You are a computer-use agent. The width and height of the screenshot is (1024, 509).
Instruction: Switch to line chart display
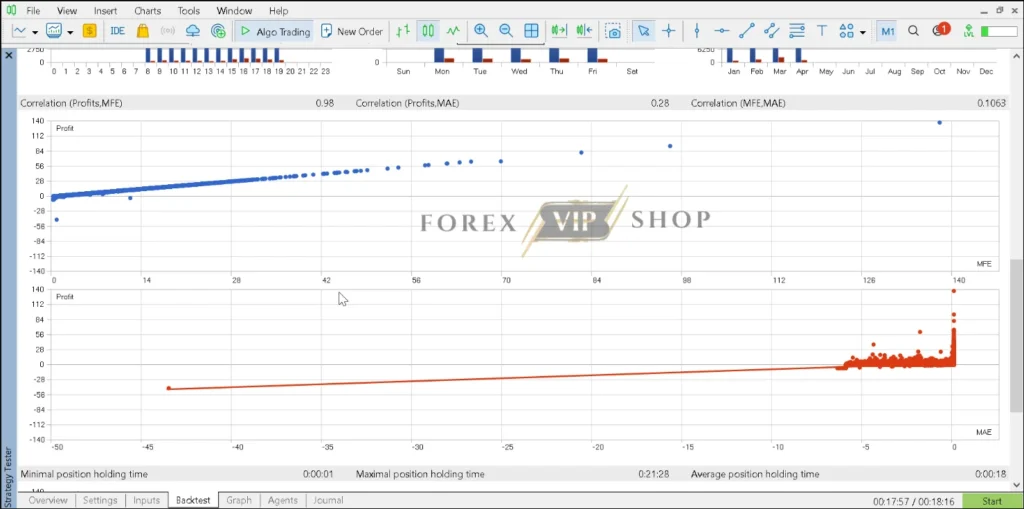[x=453, y=31]
